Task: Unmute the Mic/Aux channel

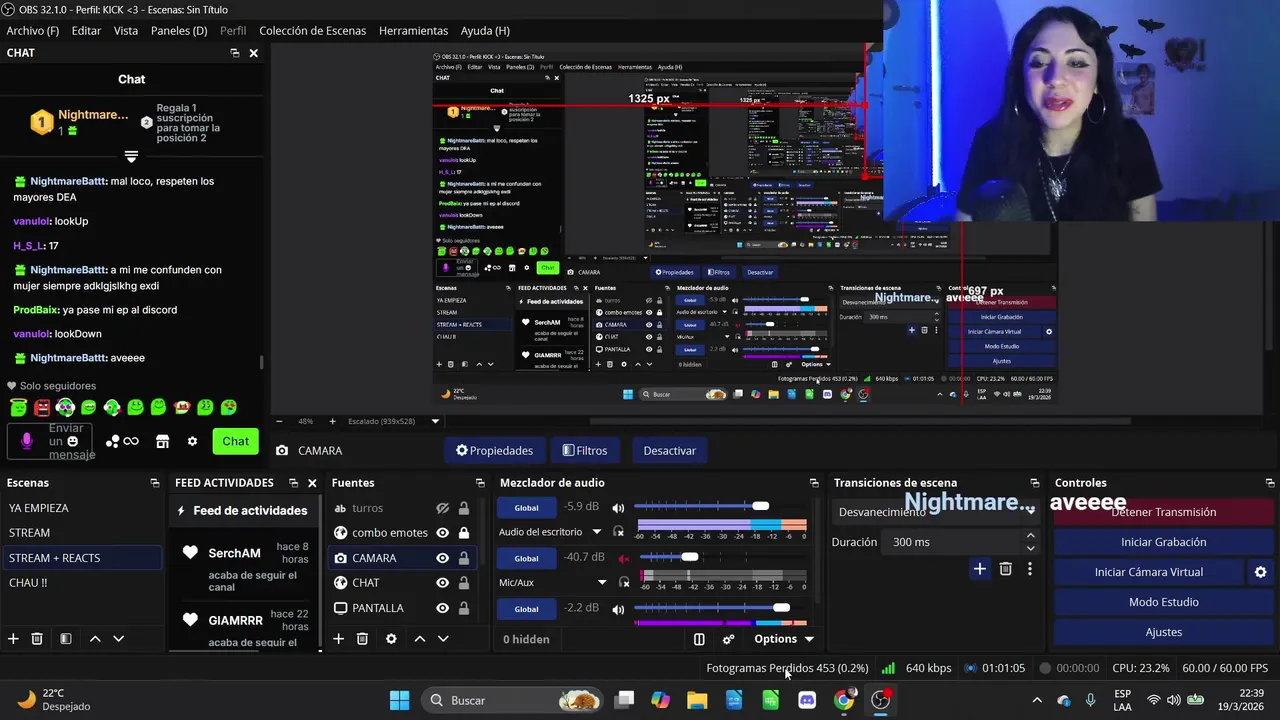Action: (623, 558)
